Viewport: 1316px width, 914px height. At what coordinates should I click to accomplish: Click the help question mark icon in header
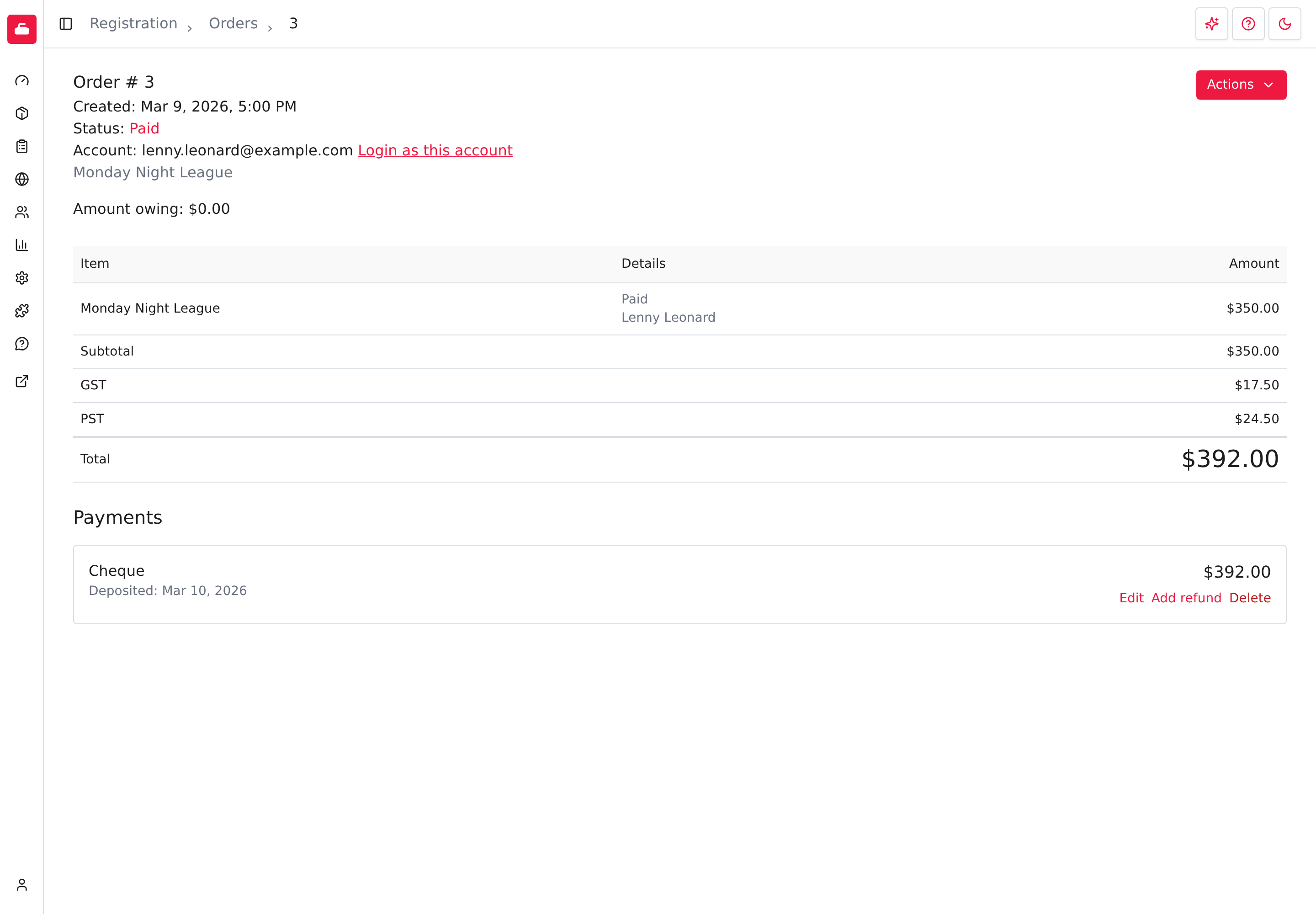[1248, 23]
